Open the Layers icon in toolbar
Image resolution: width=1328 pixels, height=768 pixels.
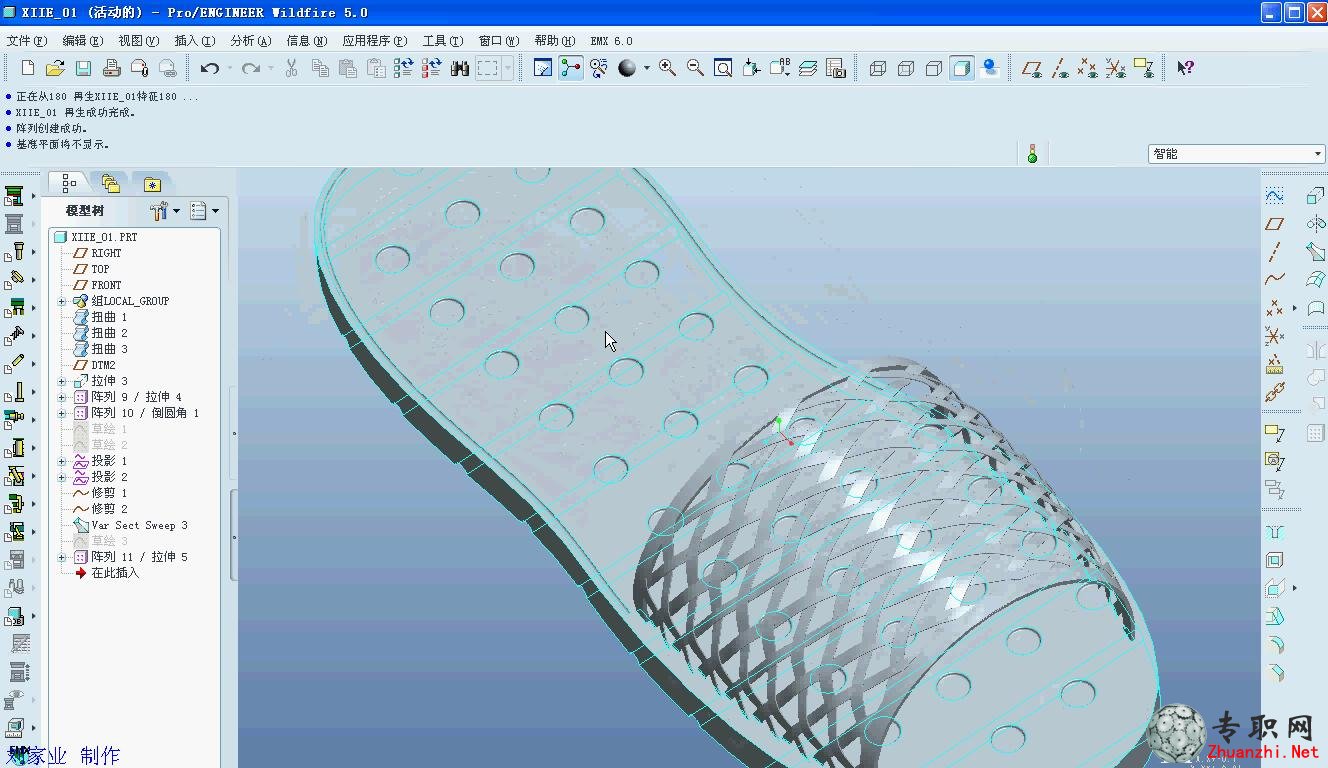[808, 68]
